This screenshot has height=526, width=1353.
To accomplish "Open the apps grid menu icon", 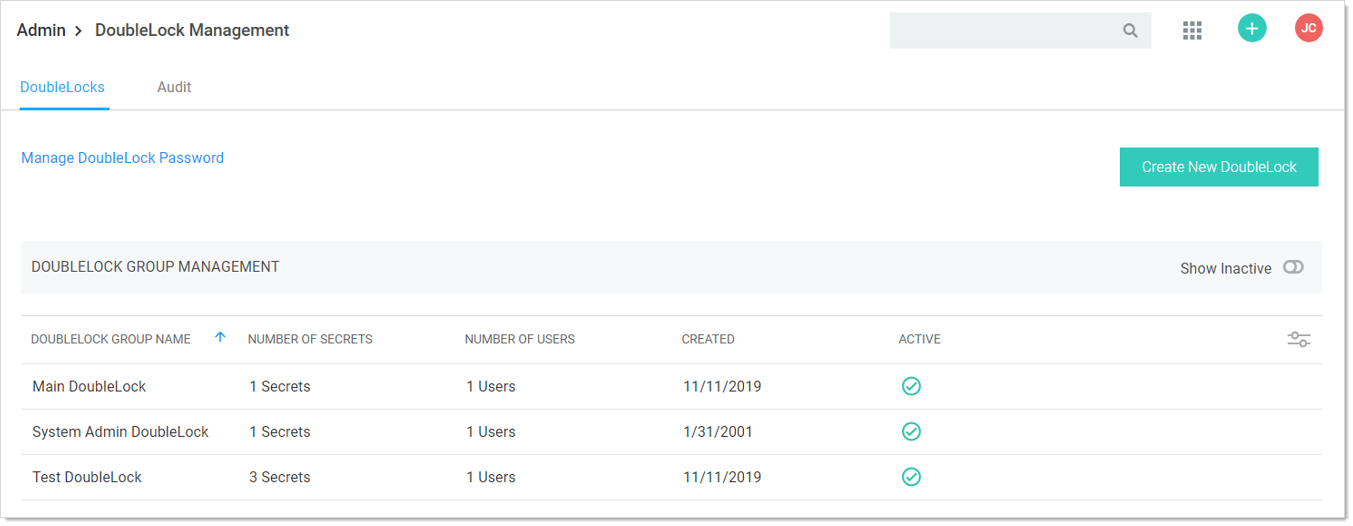I will 1192,30.
